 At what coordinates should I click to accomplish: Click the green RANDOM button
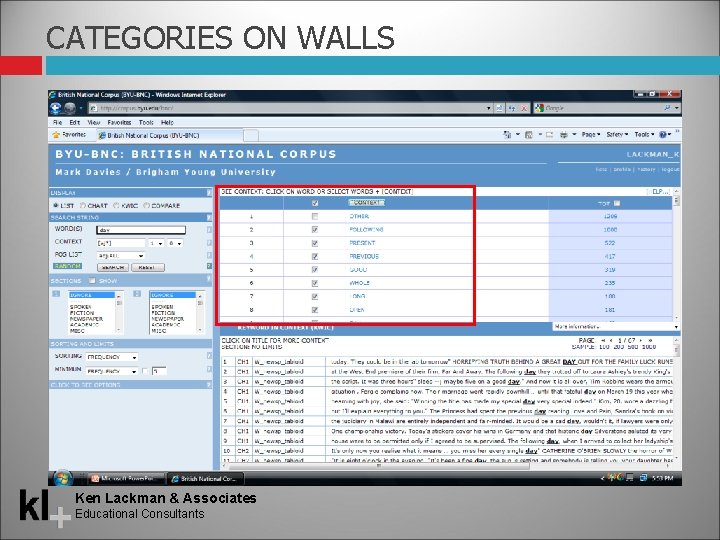point(68,266)
